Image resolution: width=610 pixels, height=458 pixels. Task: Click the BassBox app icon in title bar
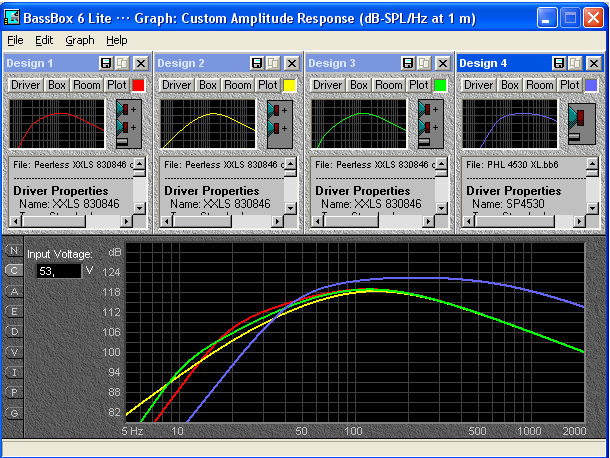click(x=12, y=18)
